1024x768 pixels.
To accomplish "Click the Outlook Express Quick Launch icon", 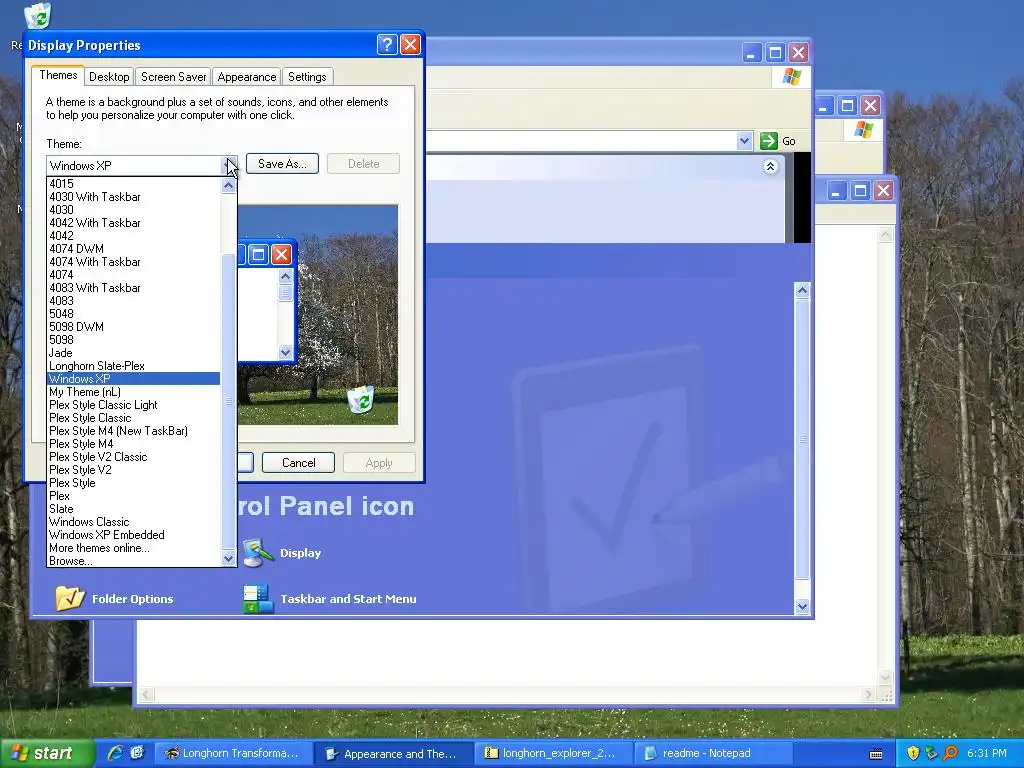I will (137, 753).
